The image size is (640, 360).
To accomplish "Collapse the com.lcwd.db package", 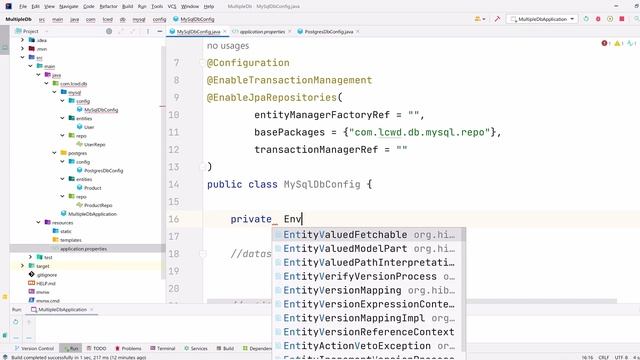I will click(x=47, y=83).
